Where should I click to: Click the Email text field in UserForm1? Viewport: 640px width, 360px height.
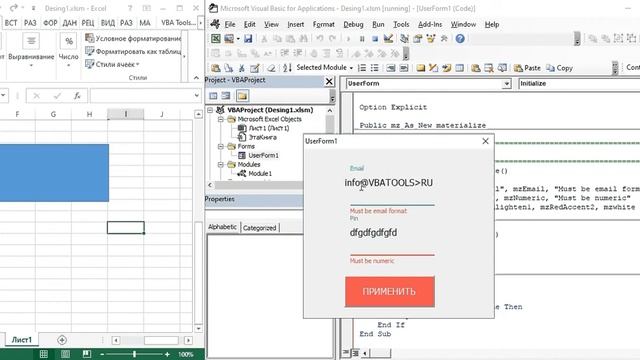tap(390, 183)
